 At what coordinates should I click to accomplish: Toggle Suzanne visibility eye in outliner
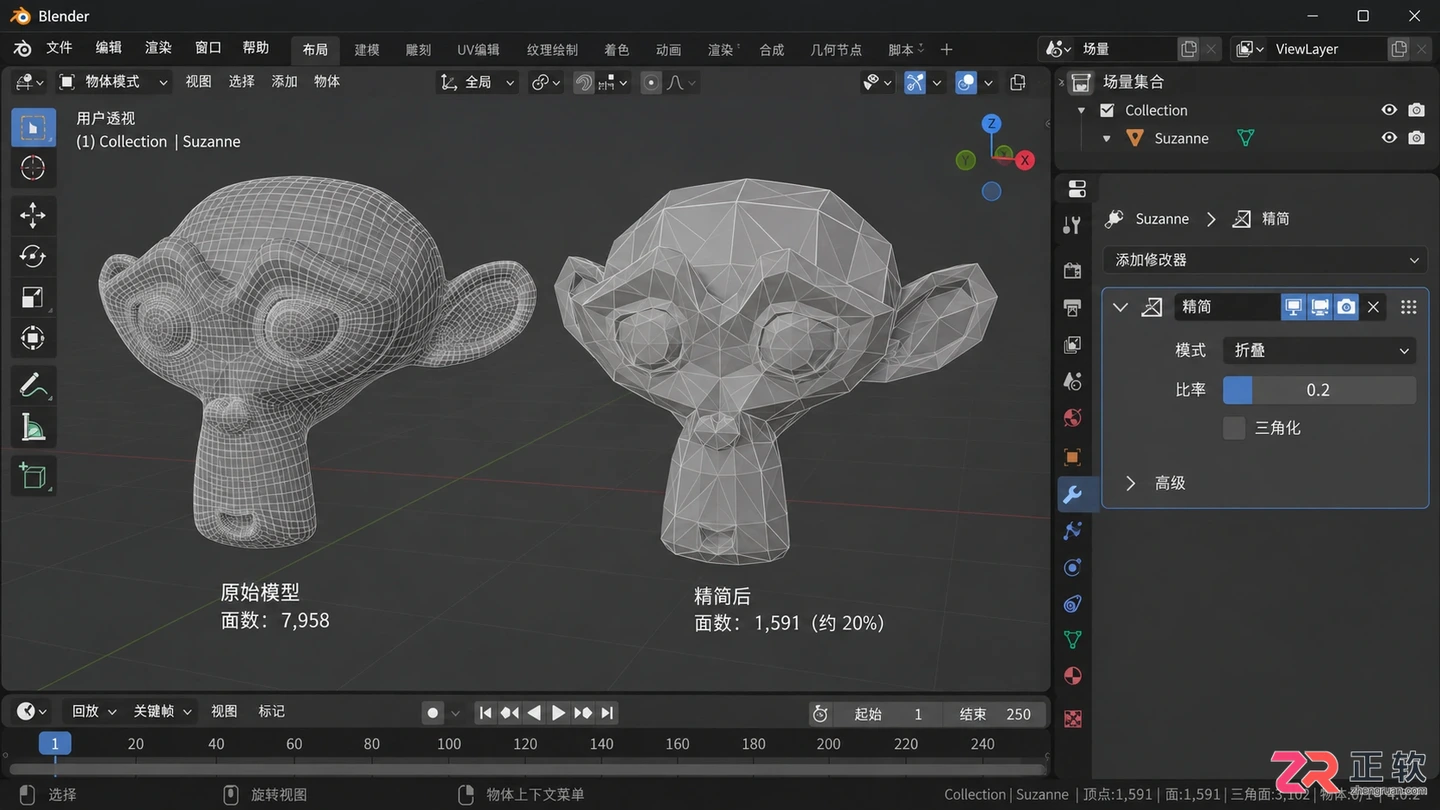coord(1389,138)
